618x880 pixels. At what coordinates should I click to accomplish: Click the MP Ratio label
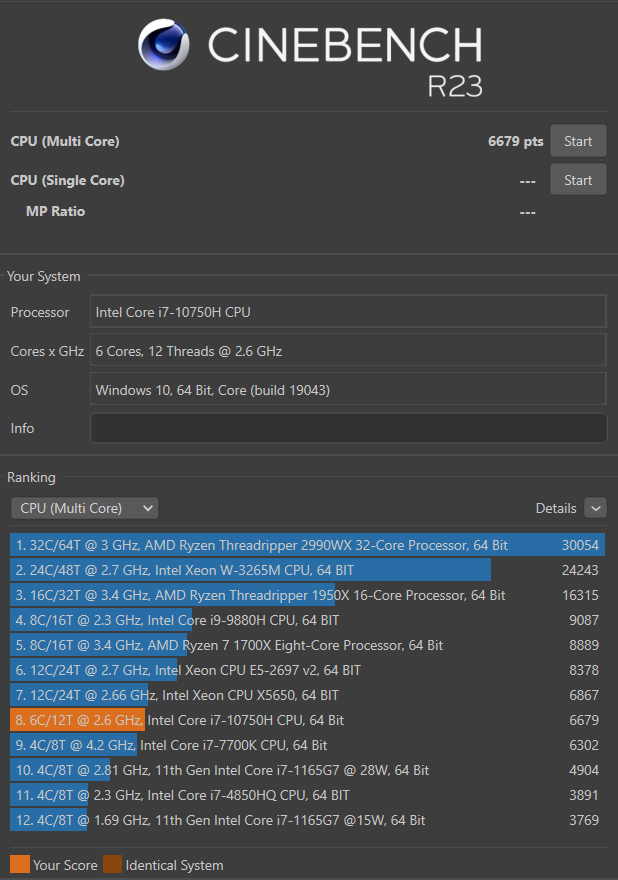click(56, 211)
